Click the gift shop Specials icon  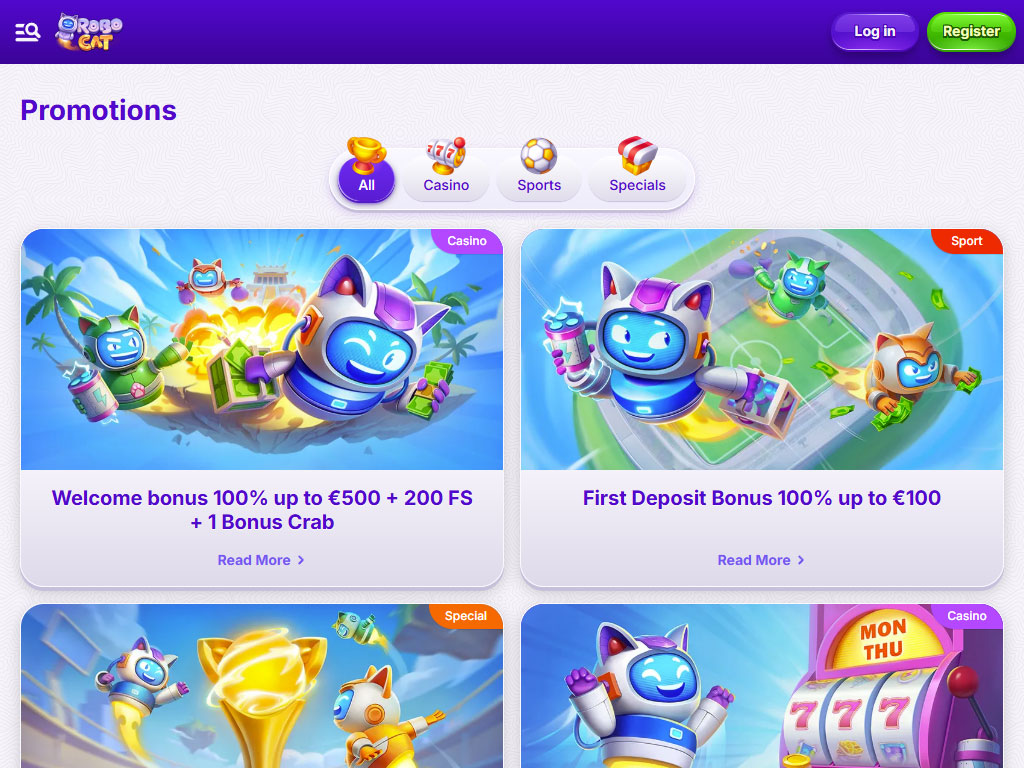point(637,155)
